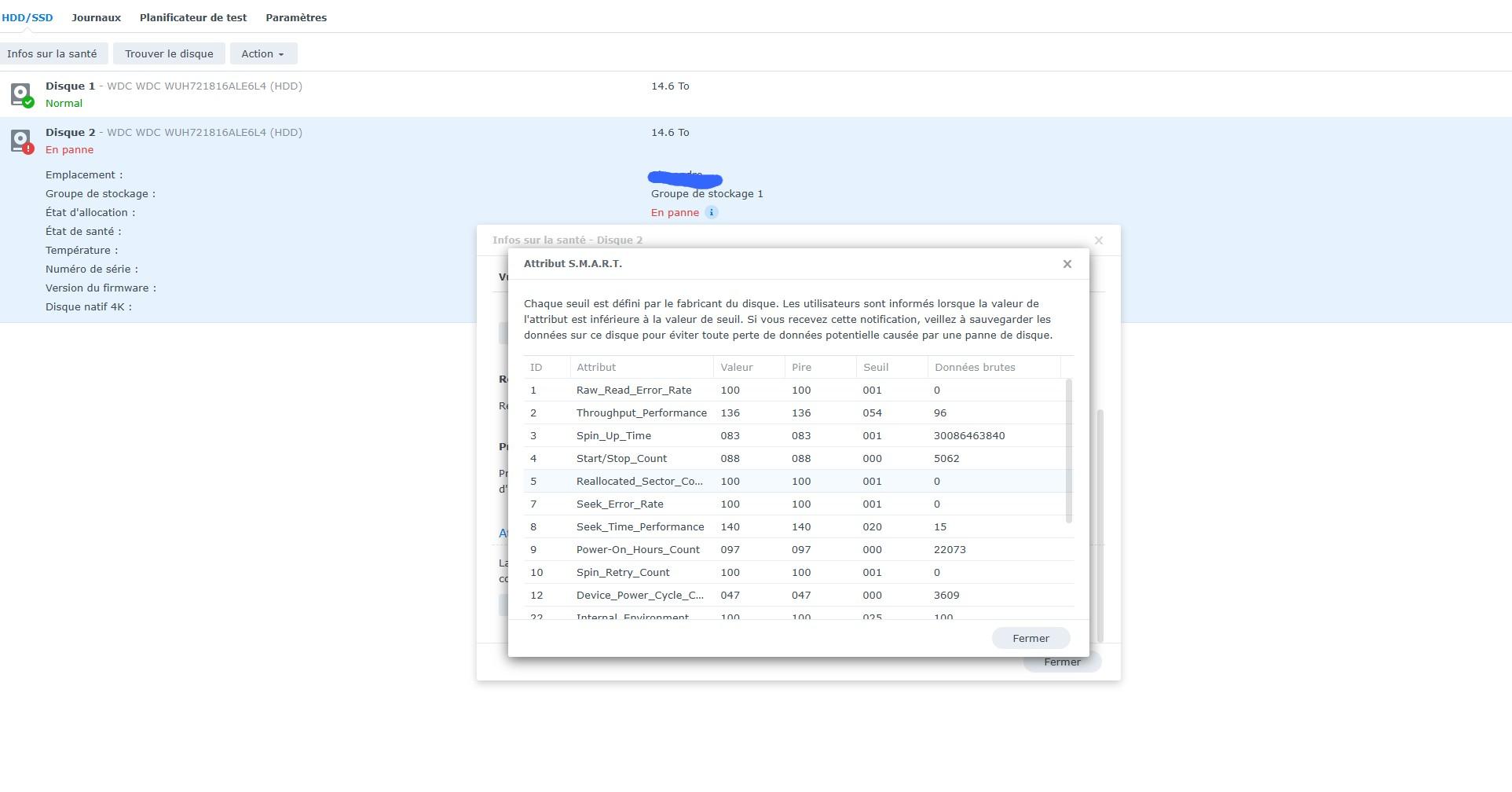The height and width of the screenshot is (792, 1512).
Task: Click the health info dialog's vertical scrollbar
Action: (x=1100, y=525)
